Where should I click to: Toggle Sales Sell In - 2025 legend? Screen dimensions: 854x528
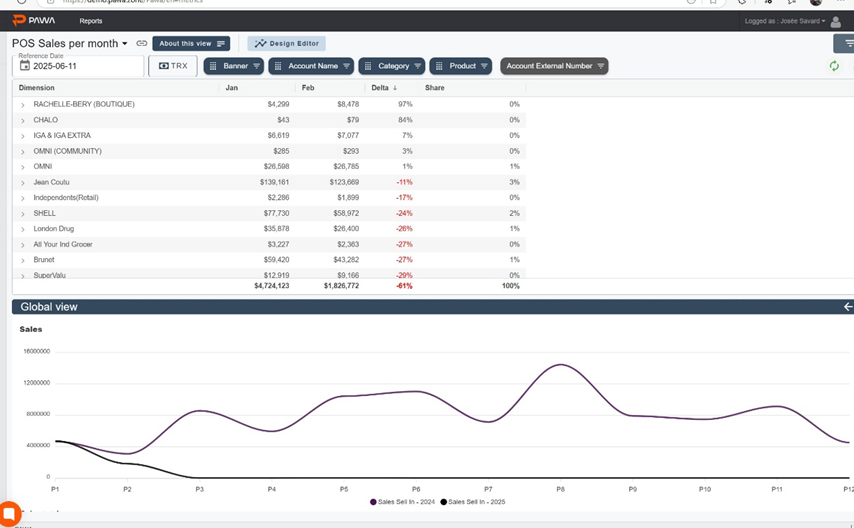(x=473, y=502)
